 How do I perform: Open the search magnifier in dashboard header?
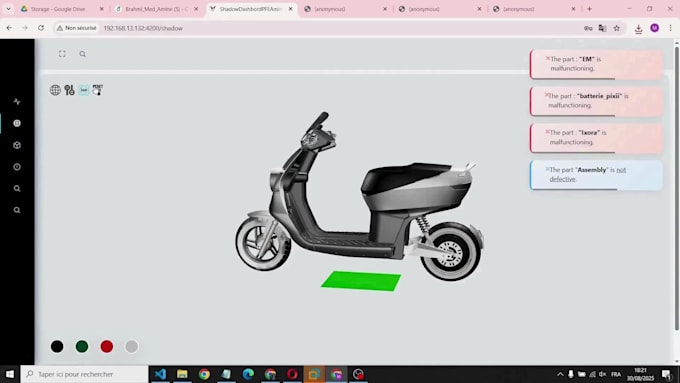(x=82, y=54)
